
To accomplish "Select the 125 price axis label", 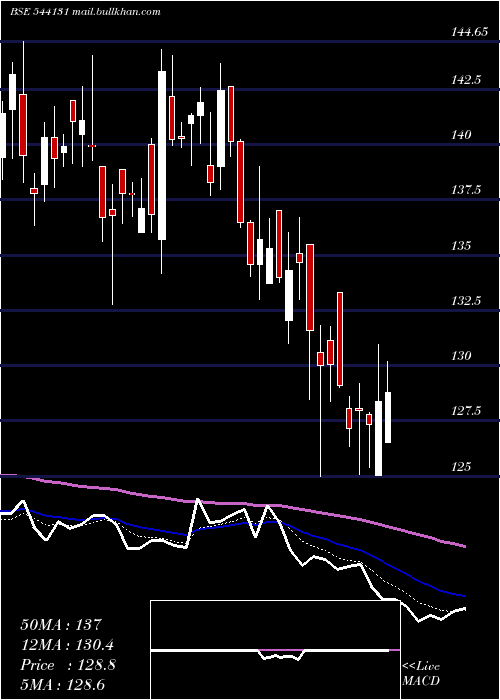I will (461, 467).
